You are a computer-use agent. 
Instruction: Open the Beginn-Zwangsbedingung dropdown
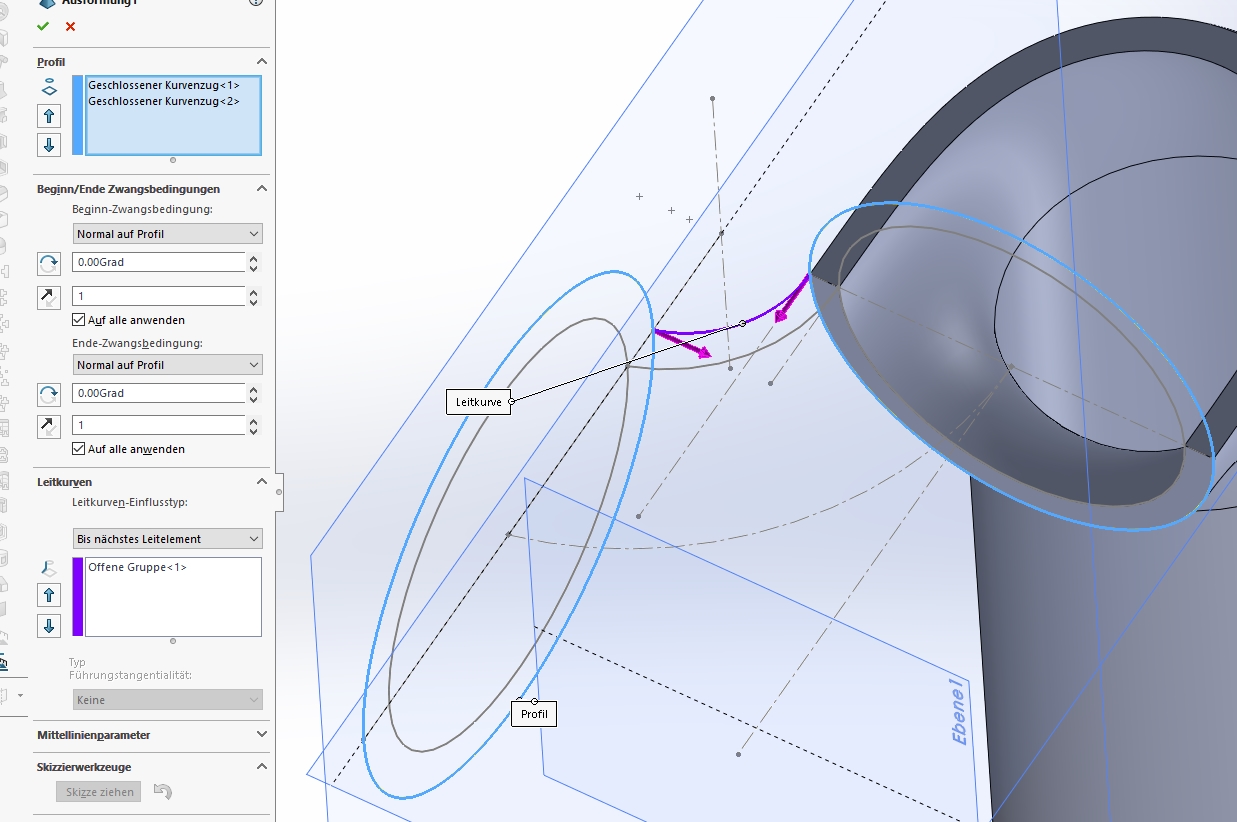(168, 234)
